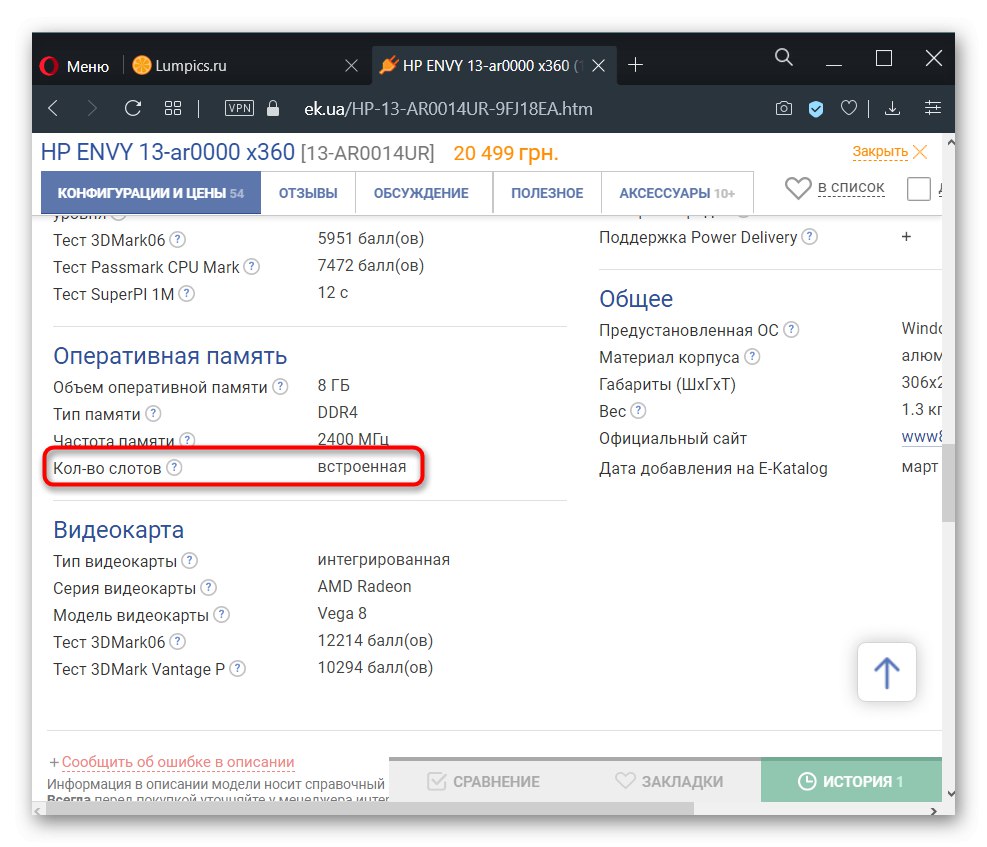
Task: Reload the page
Action: 132,108
